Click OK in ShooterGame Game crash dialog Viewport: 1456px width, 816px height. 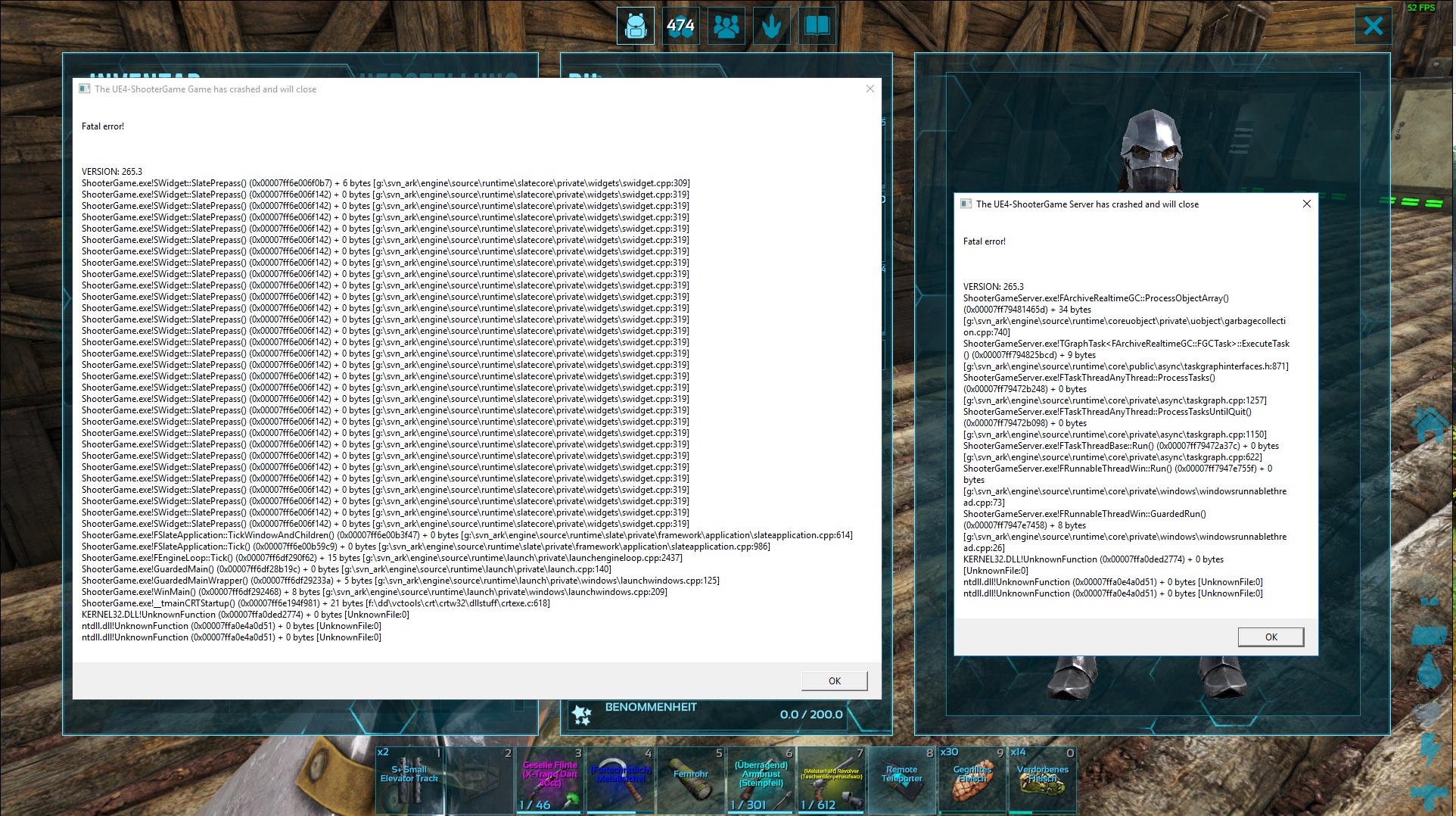[835, 681]
